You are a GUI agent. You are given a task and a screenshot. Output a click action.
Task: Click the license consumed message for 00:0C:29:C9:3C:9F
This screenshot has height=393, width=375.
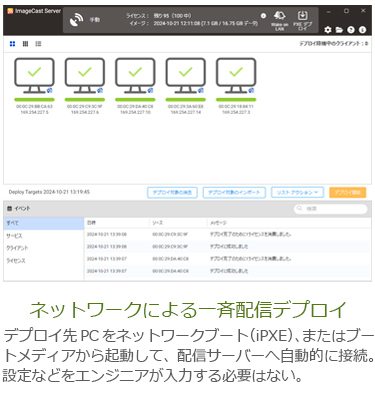(250, 234)
